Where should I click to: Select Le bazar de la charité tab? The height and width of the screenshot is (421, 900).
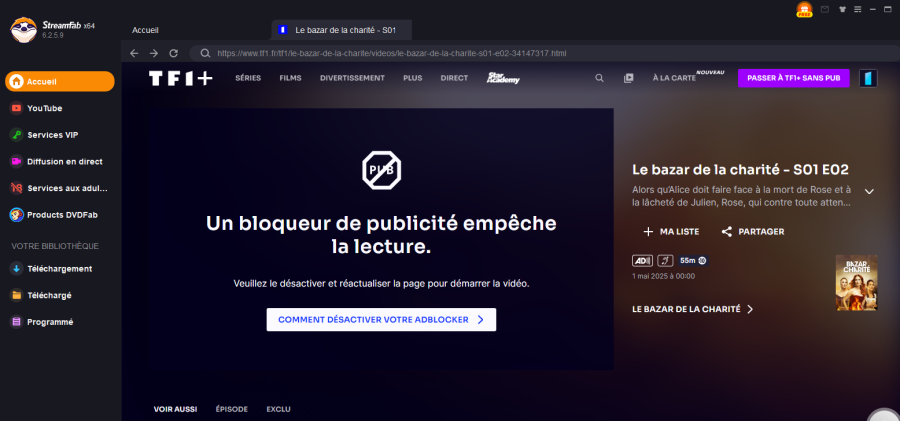[342, 30]
